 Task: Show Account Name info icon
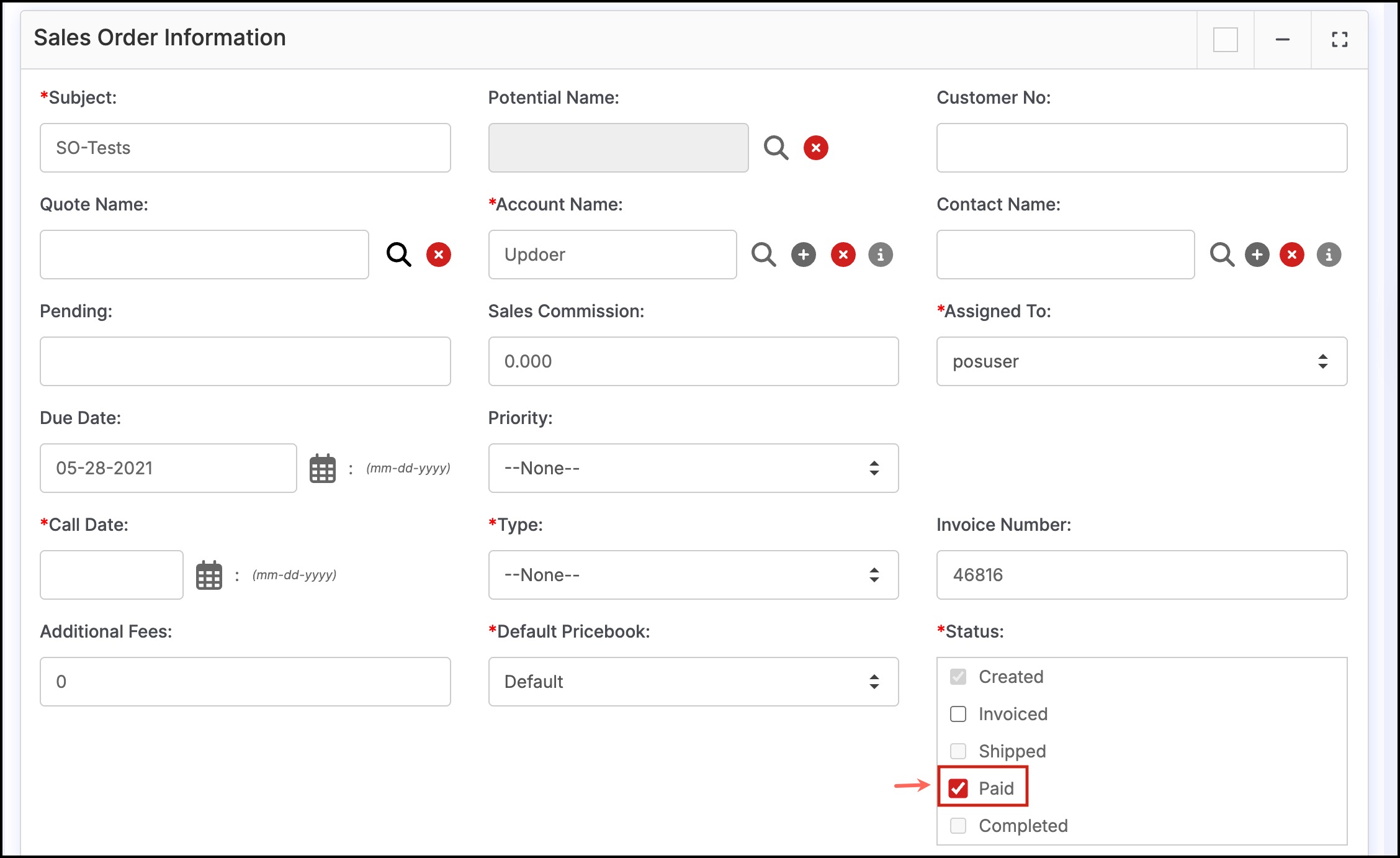click(x=880, y=255)
